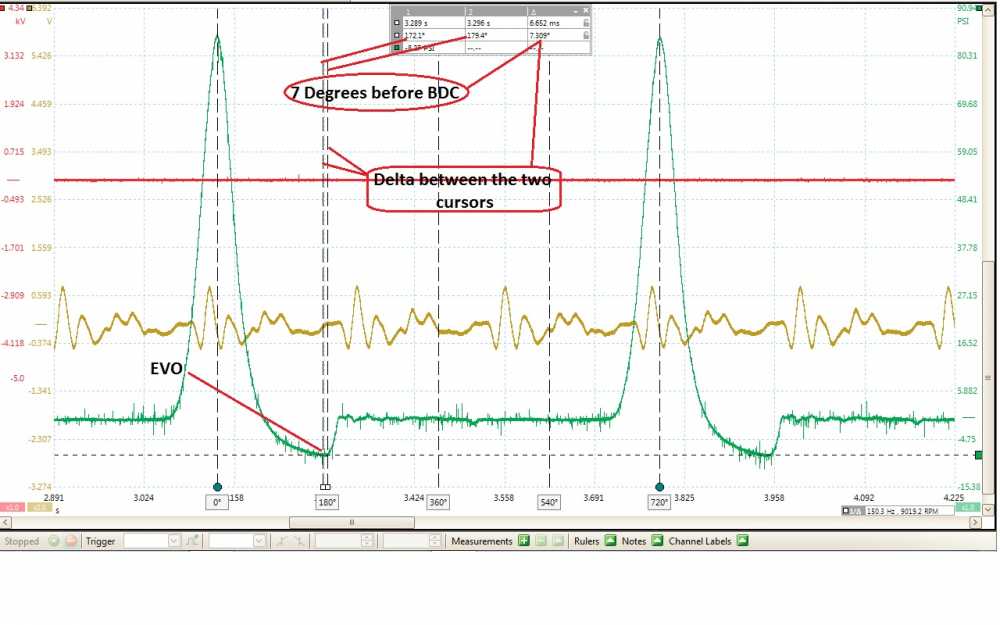Click the lock icon on the degrees ruler row
1000x625 pixels.
585,36
